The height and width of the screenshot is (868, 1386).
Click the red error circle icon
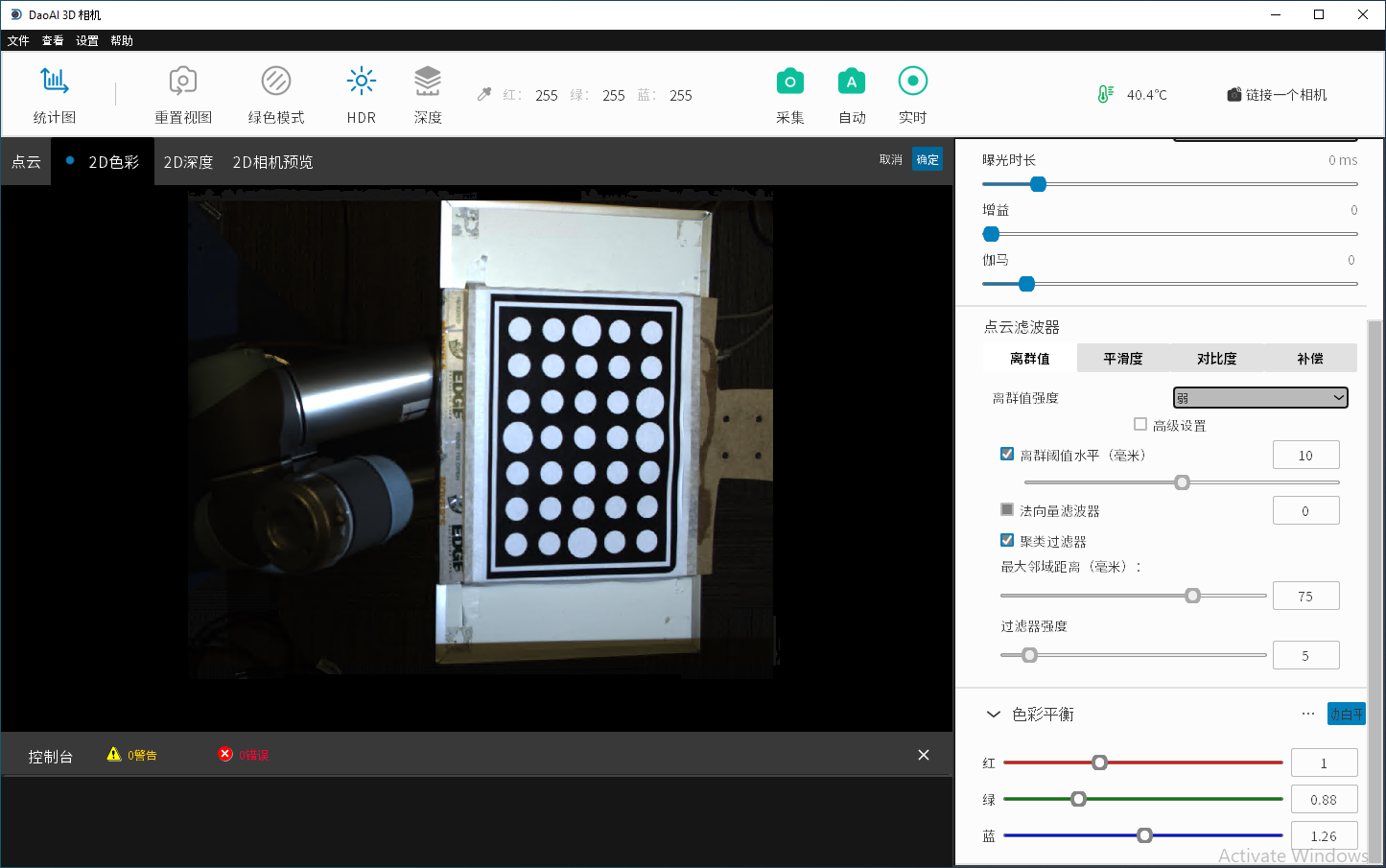point(225,754)
